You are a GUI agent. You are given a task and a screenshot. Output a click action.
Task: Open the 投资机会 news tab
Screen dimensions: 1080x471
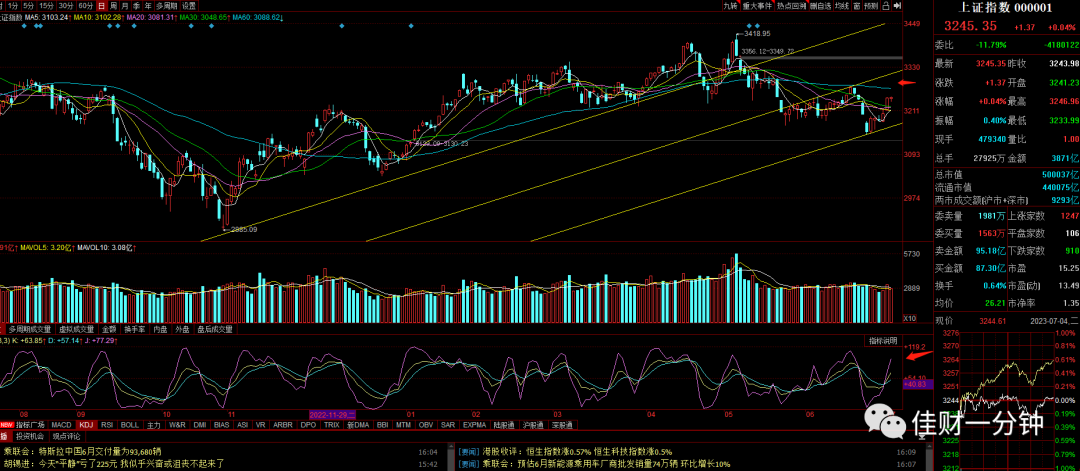pos(30,436)
